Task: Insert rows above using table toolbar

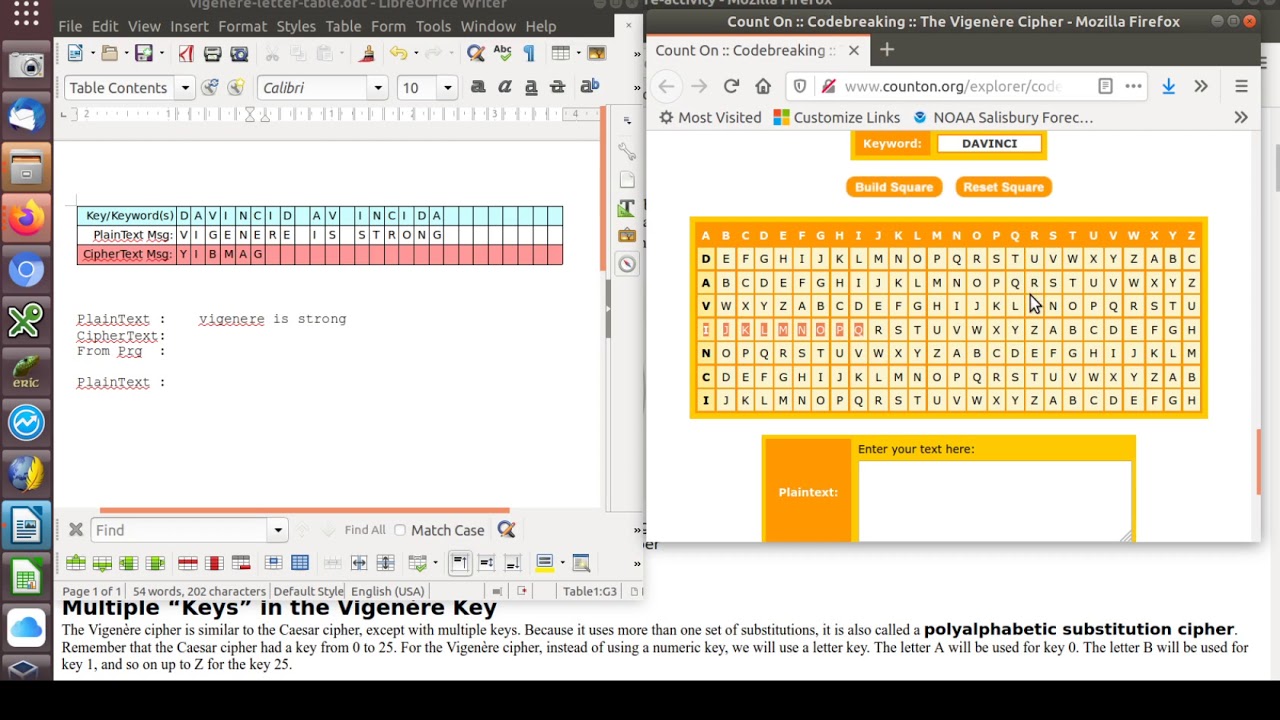Action: coord(75,563)
